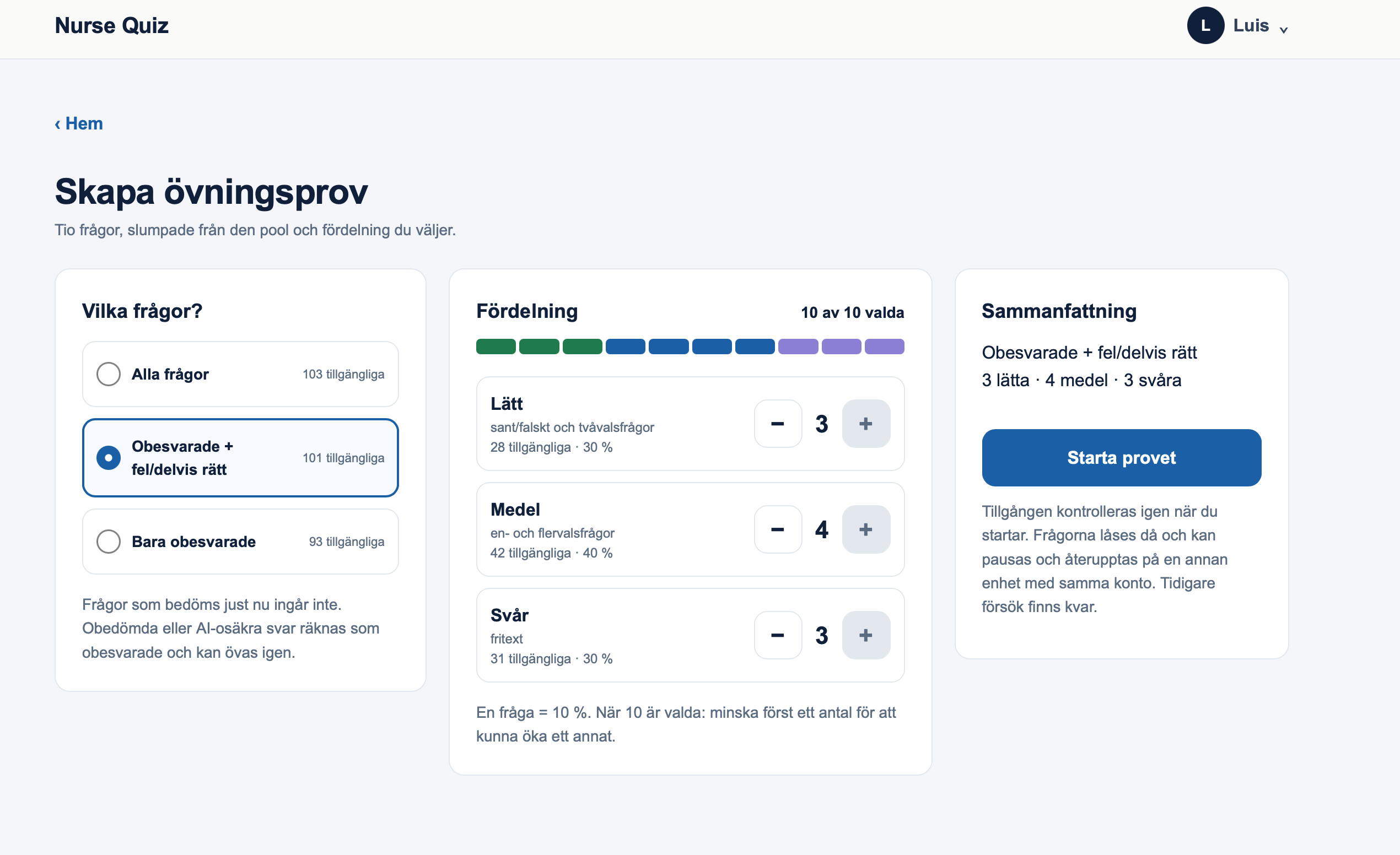Click the plus button for Medel
The width and height of the screenshot is (1400, 855).
[866, 529]
